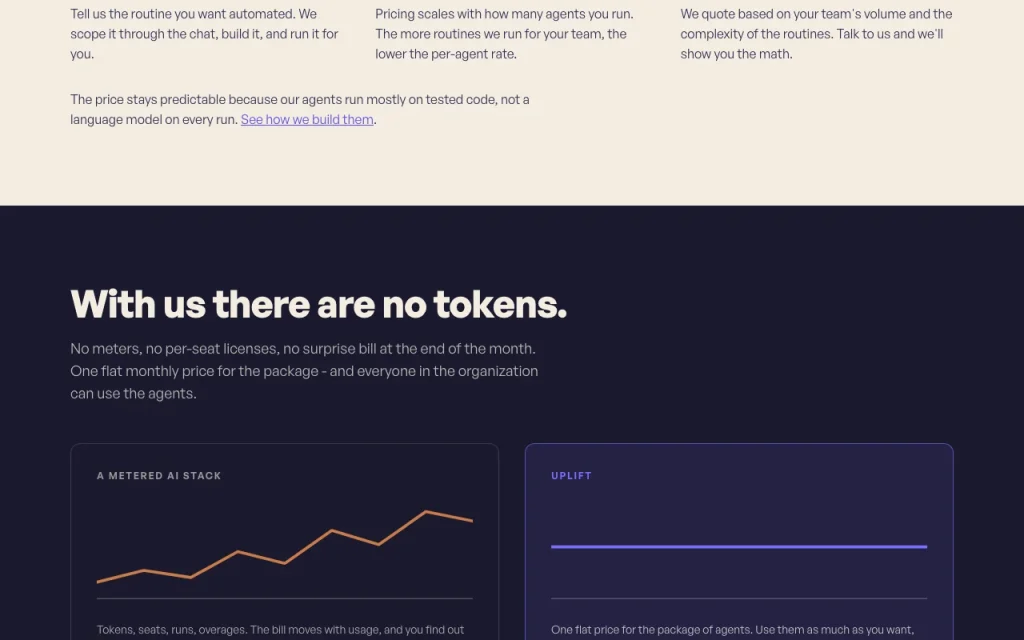Click the 'Pricing scales with how many agents' paragraph
Viewport: 1024px width, 640px height.
click(x=504, y=34)
